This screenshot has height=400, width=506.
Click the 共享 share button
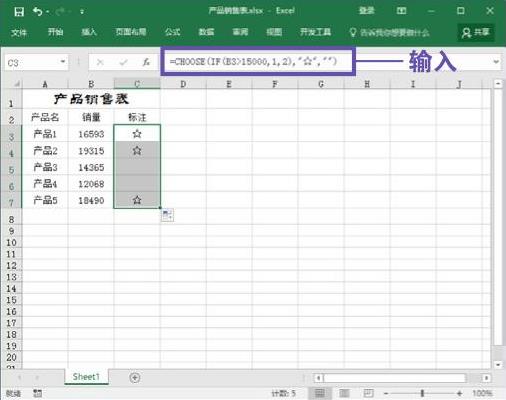[476, 32]
